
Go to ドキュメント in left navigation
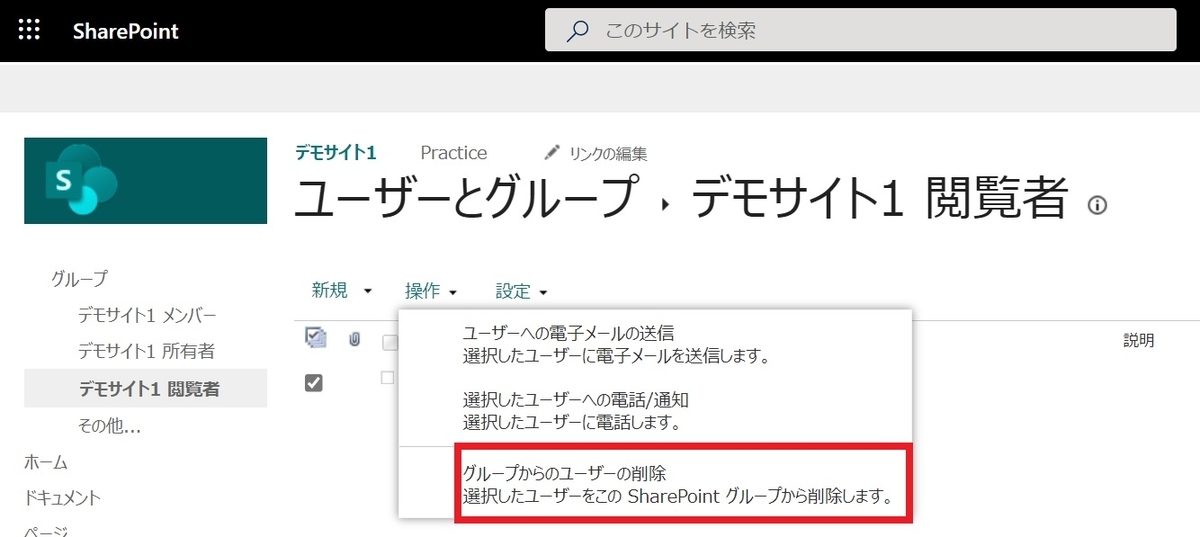coord(63,498)
